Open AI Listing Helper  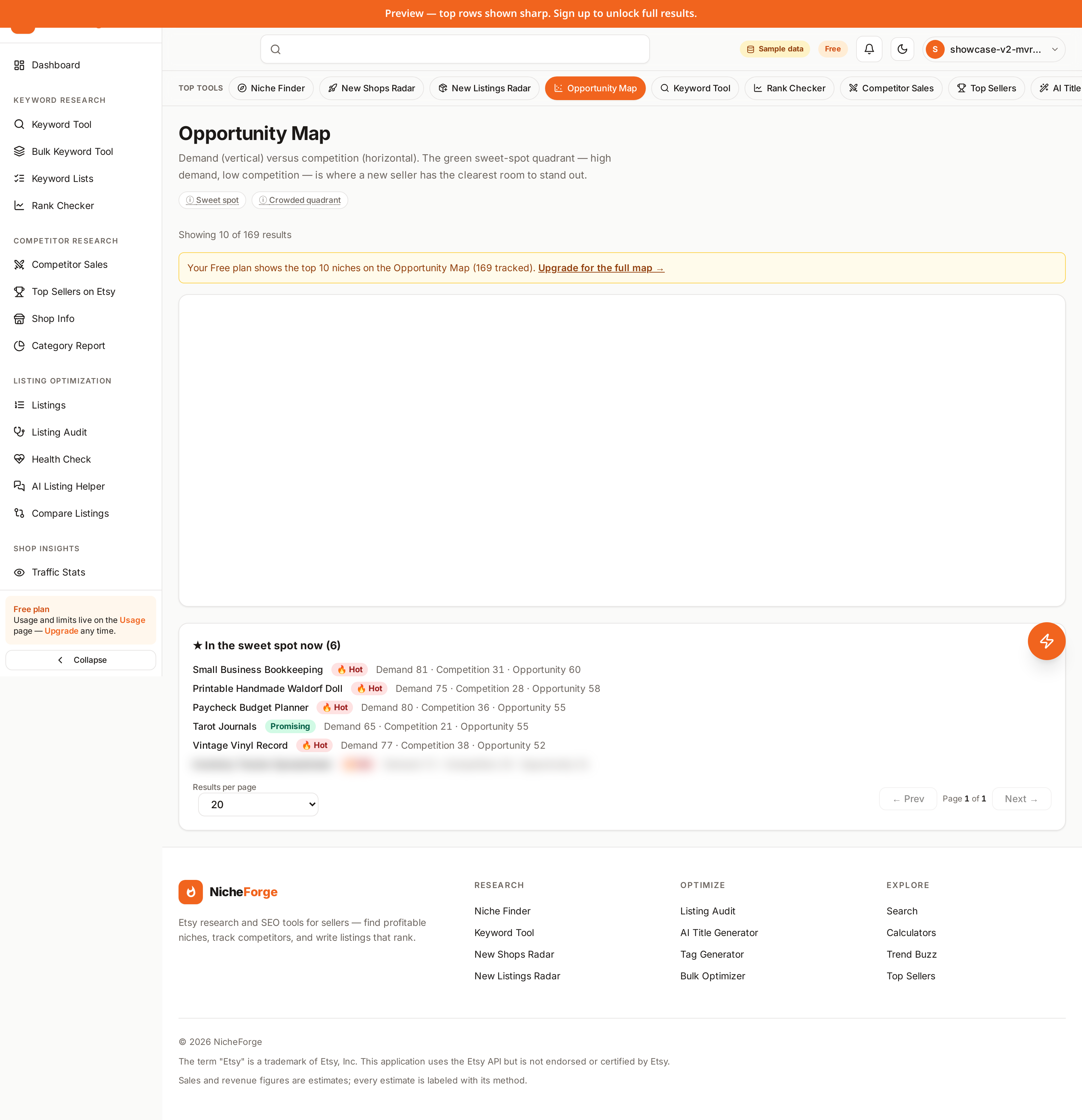coord(80,486)
